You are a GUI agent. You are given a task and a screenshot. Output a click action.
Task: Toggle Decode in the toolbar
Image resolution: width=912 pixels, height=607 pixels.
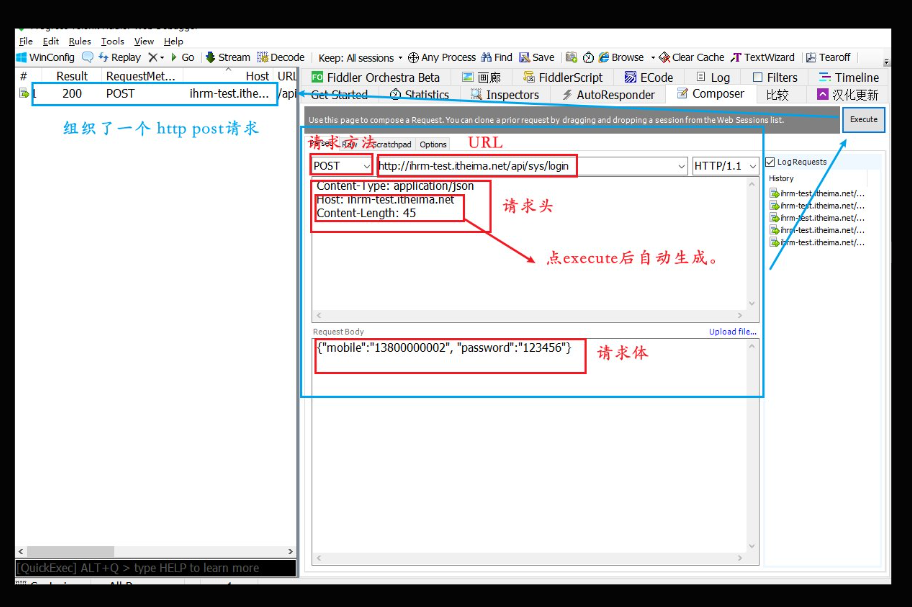click(x=281, y=58)
